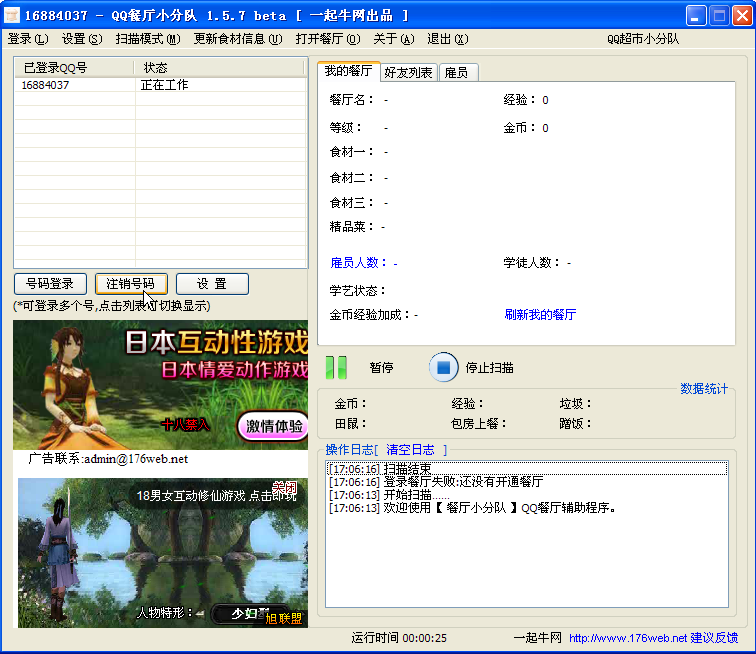Select the 登录餐厅失败 log entry
756x654 pixels.
click(x=526, y=481)
